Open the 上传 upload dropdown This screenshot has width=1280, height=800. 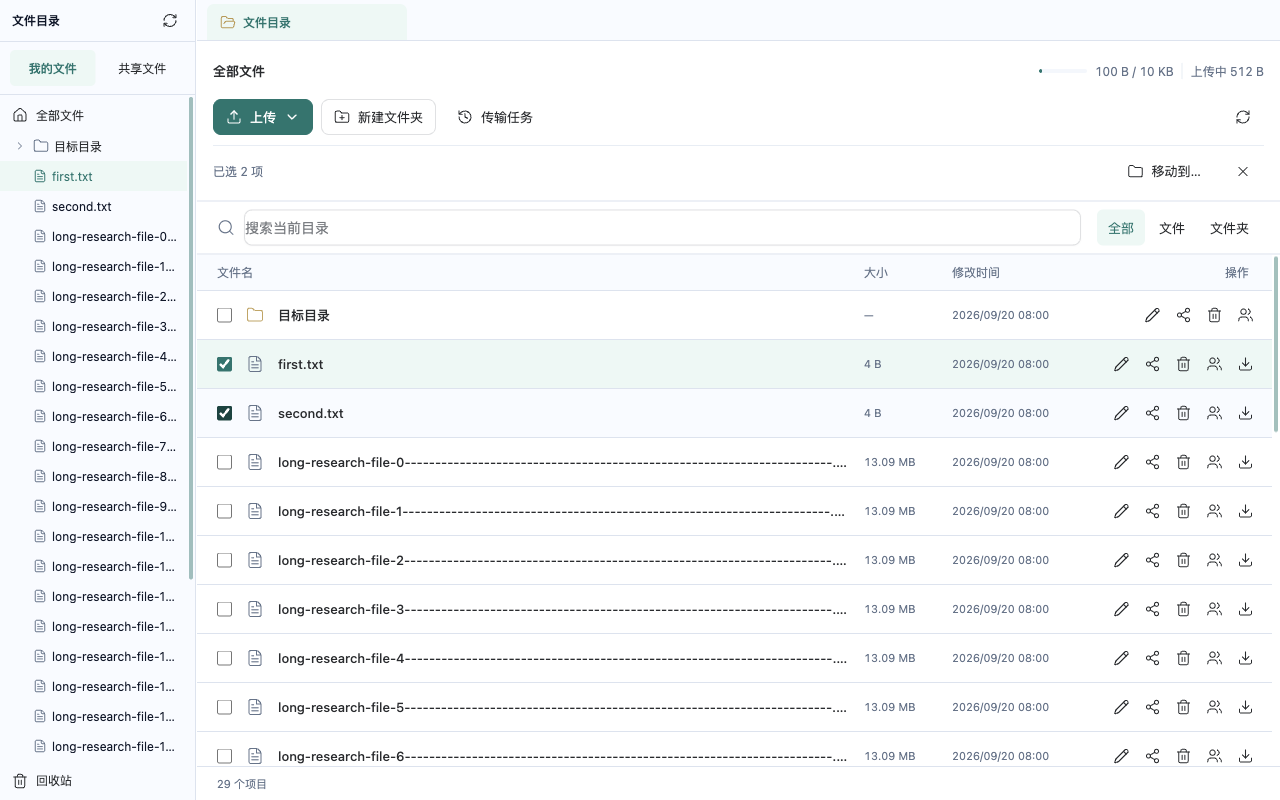pyautogui.click(x=263, y=117)
